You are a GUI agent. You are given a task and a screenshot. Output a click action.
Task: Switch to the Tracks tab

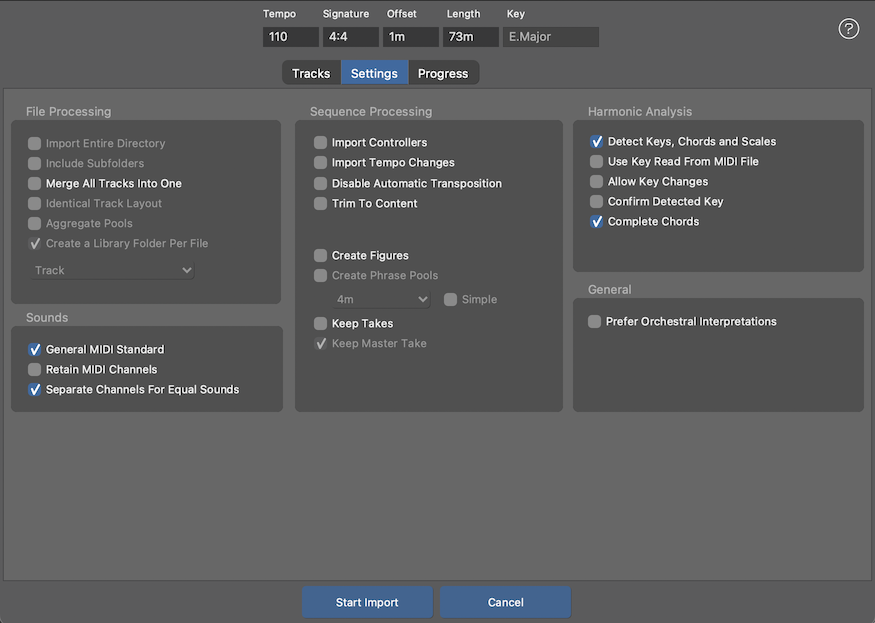[311, 73]
